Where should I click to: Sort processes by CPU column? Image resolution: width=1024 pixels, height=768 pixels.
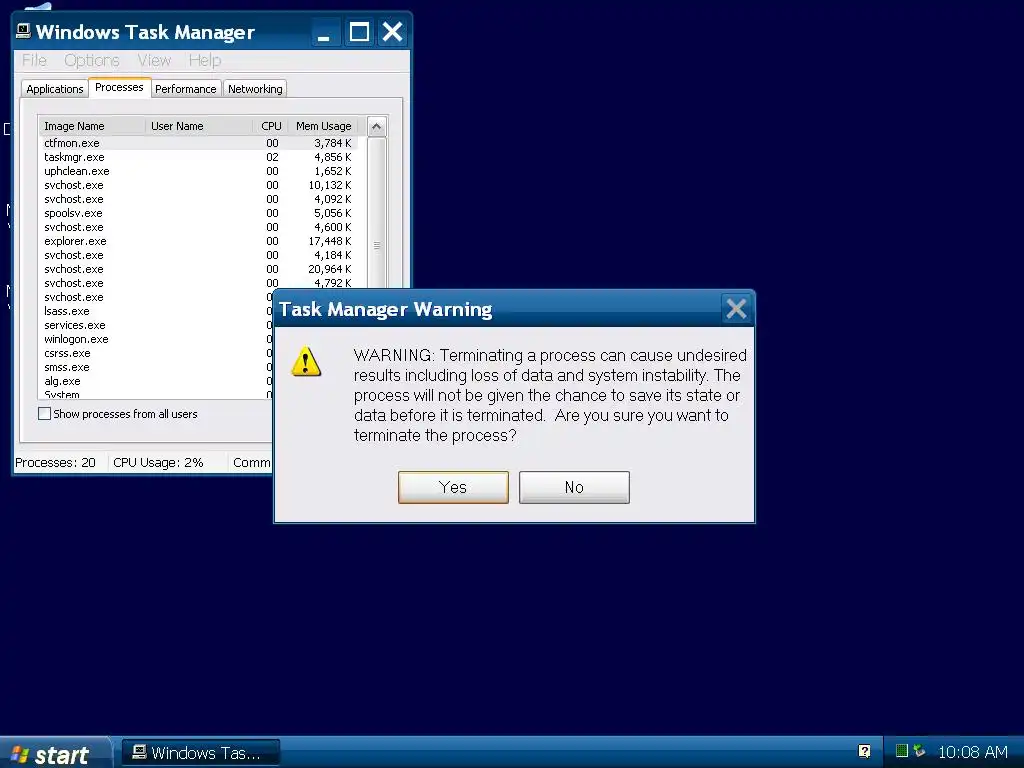tap(270, 126)
